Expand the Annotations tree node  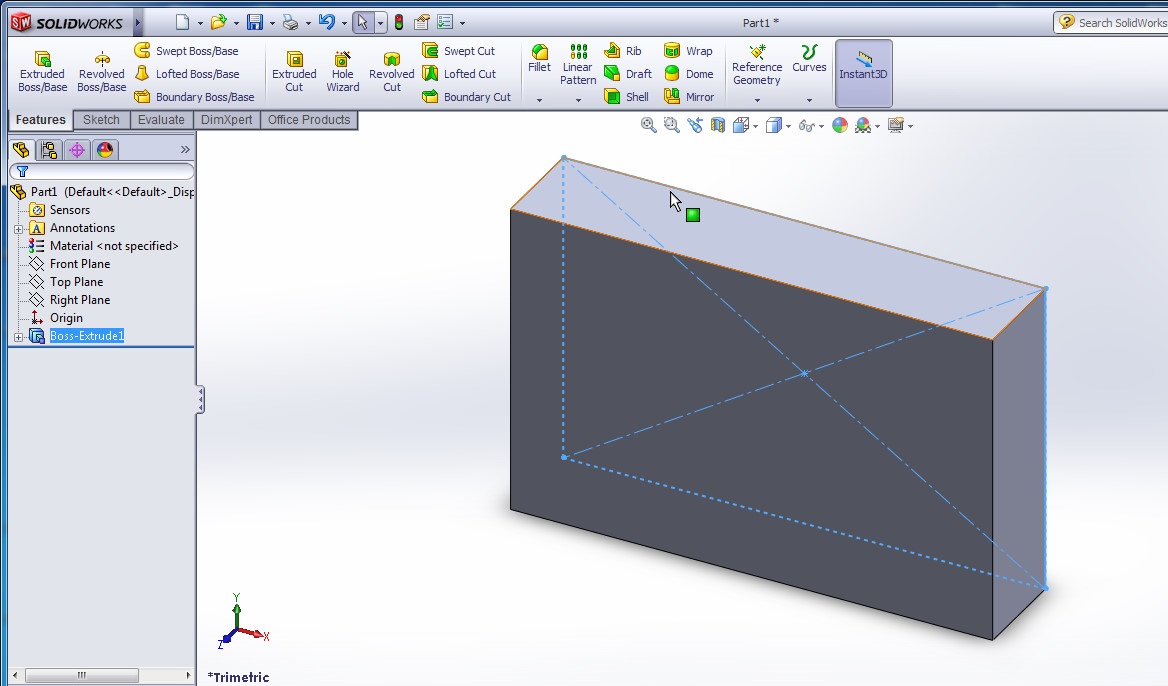pos(20,228)
